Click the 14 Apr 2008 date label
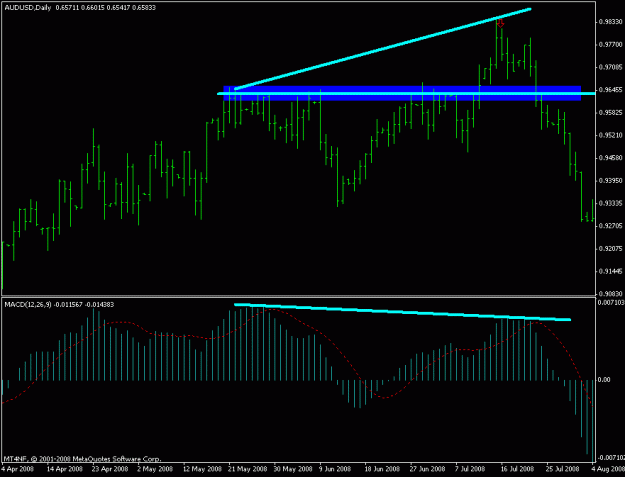625x477 pixels. 65,469
